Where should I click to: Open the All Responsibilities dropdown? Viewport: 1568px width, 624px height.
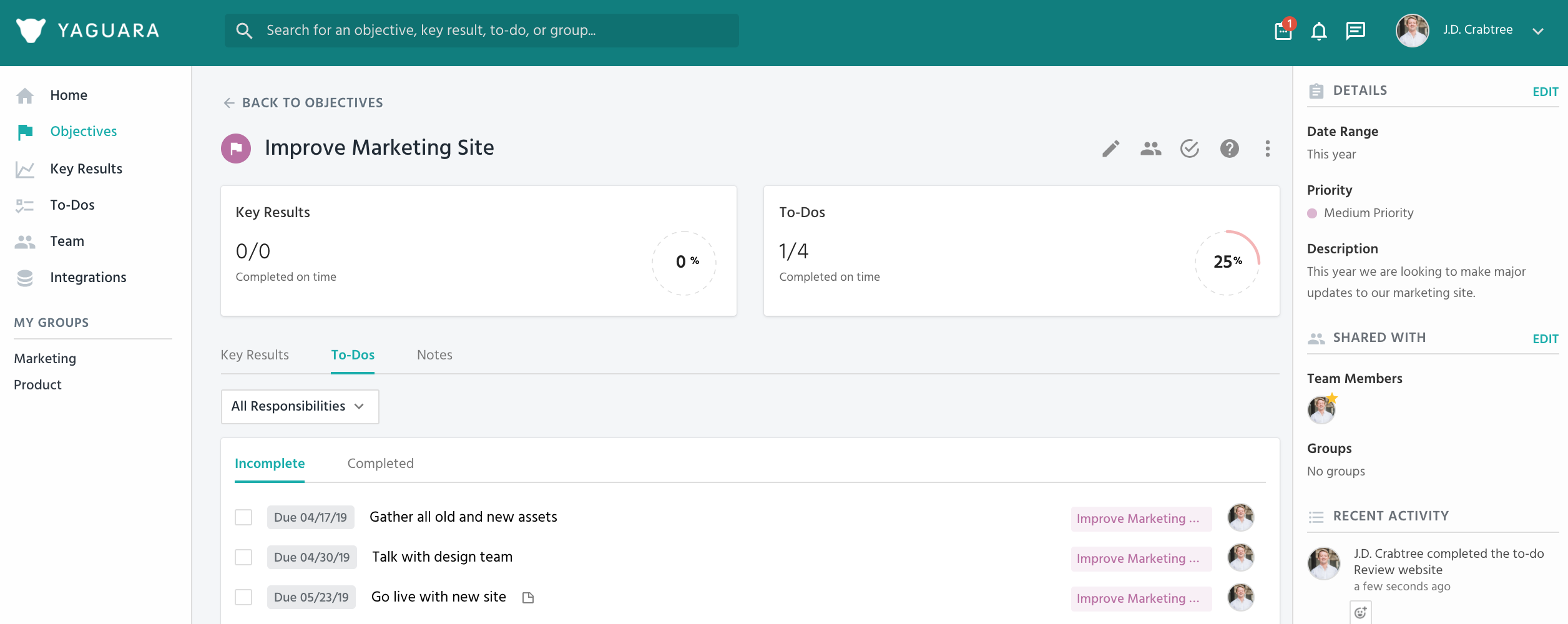click(300, 407)
